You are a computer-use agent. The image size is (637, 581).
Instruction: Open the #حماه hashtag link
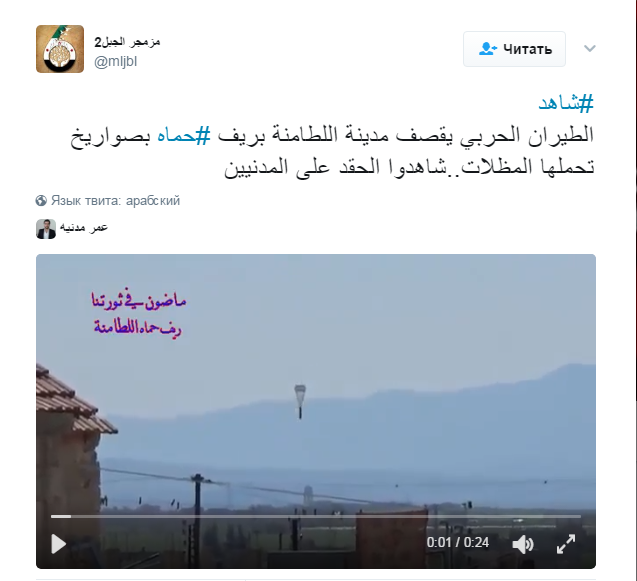click(184, 135)
